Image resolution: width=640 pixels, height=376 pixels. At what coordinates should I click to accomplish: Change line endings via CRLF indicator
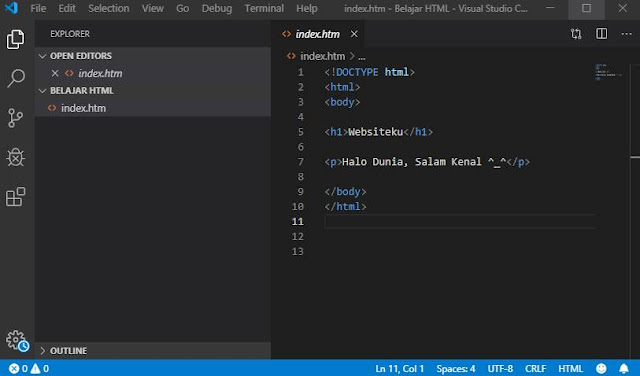click(x=536, y=369)
